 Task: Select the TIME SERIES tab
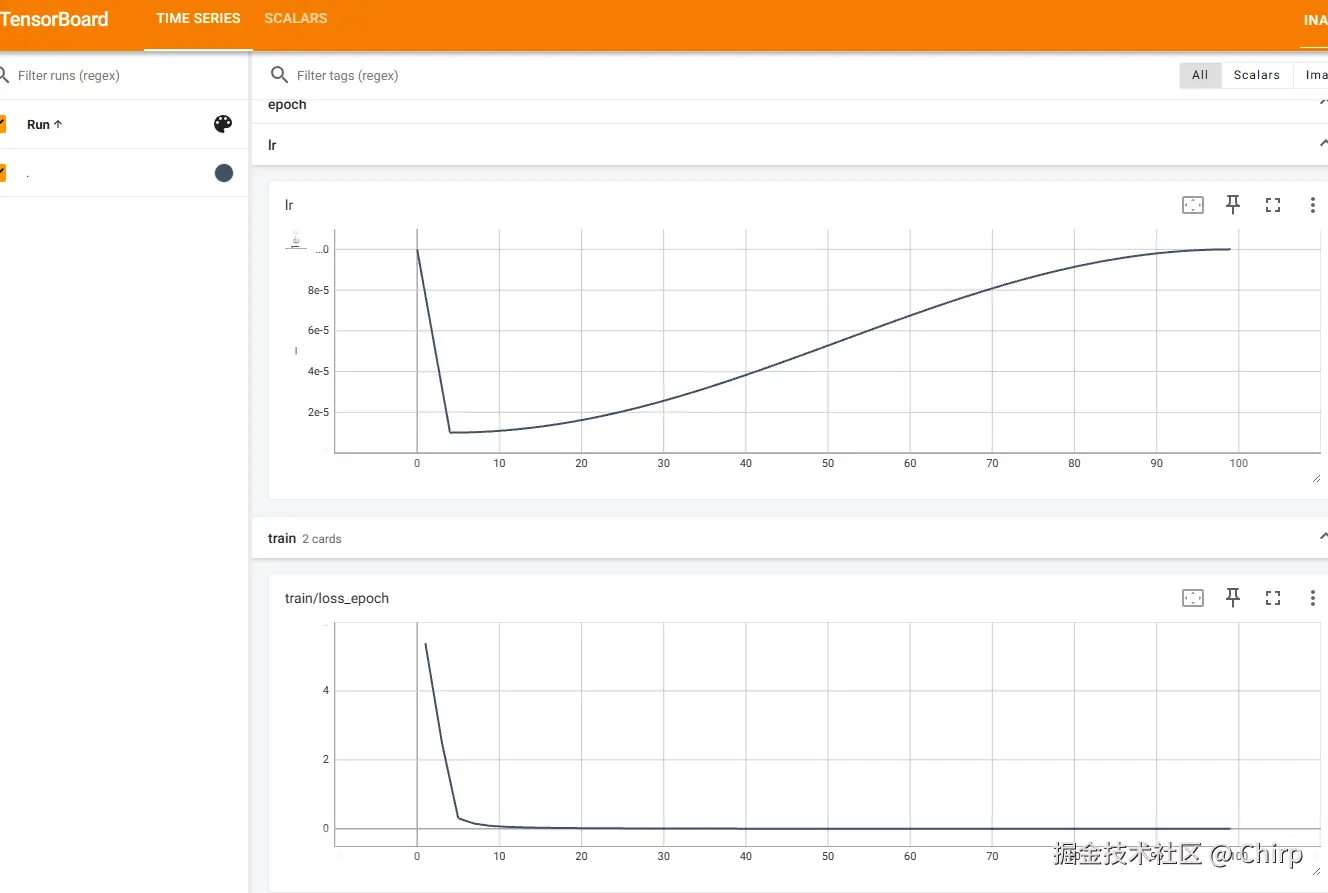tap(198, 19)
